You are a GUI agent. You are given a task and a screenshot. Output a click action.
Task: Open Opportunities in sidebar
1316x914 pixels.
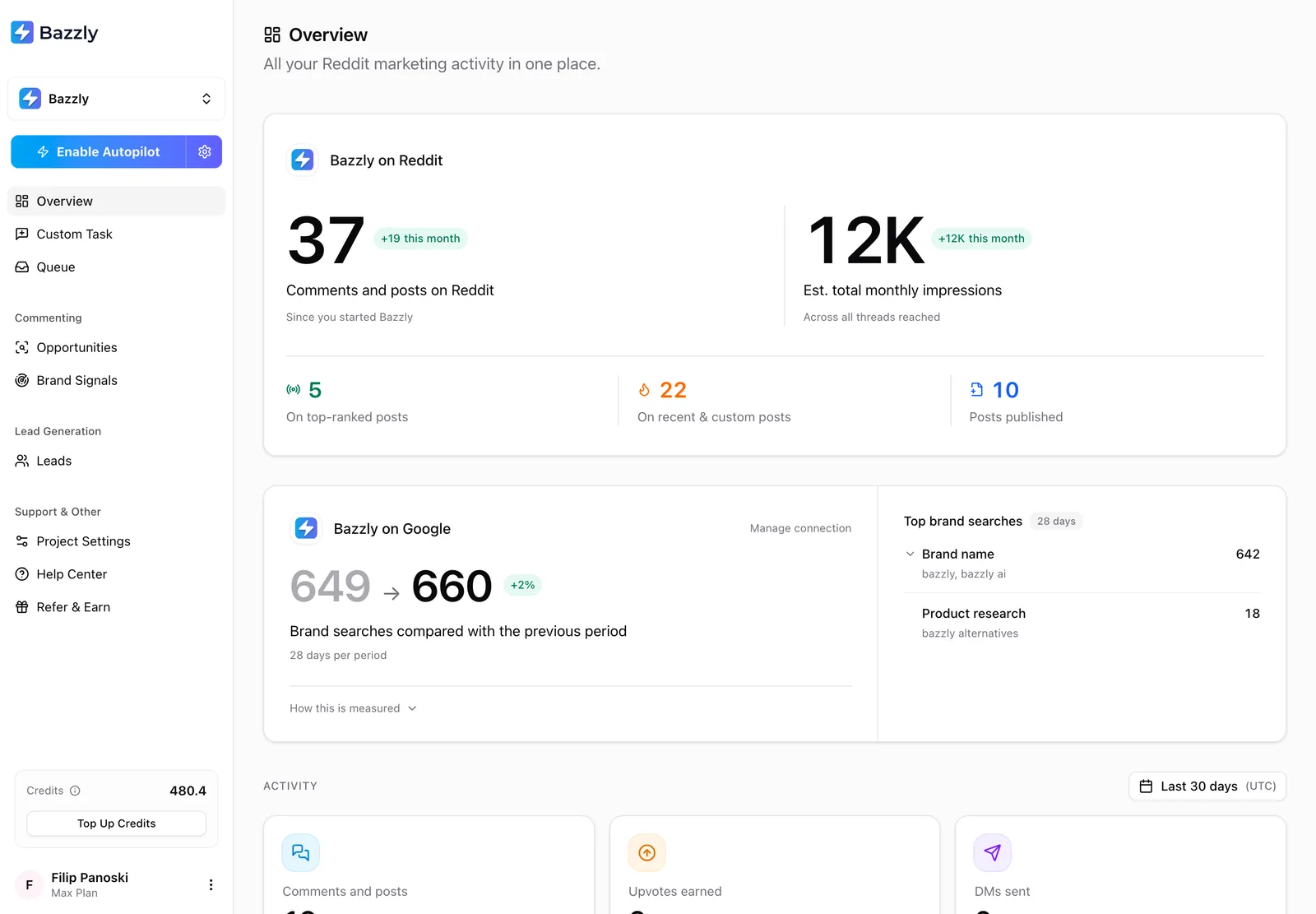[116, 348]
